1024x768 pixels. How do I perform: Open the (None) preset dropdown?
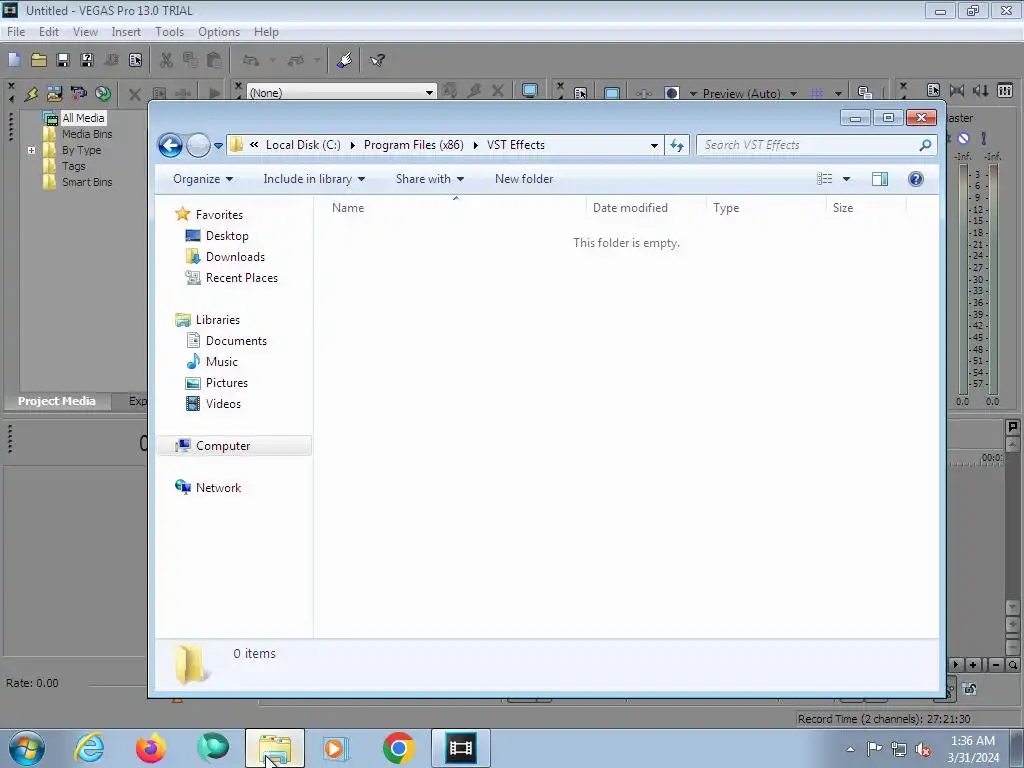click(x=429, y=92)
